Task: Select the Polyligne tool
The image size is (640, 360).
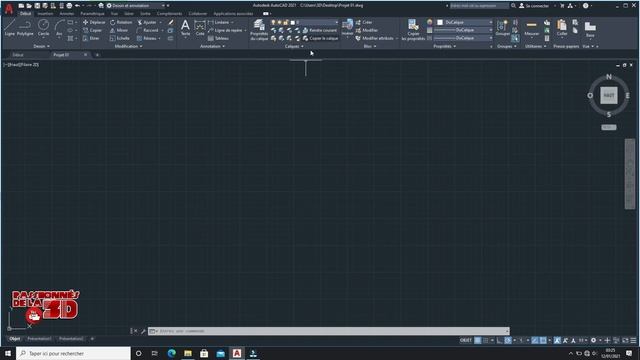Action: (x=25, y=28)
